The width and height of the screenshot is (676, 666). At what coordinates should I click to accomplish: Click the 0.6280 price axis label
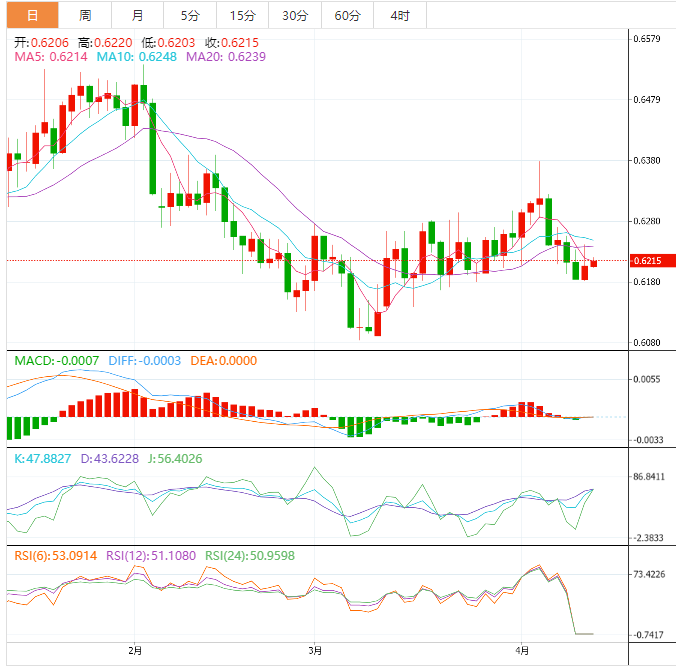point(647,221)
